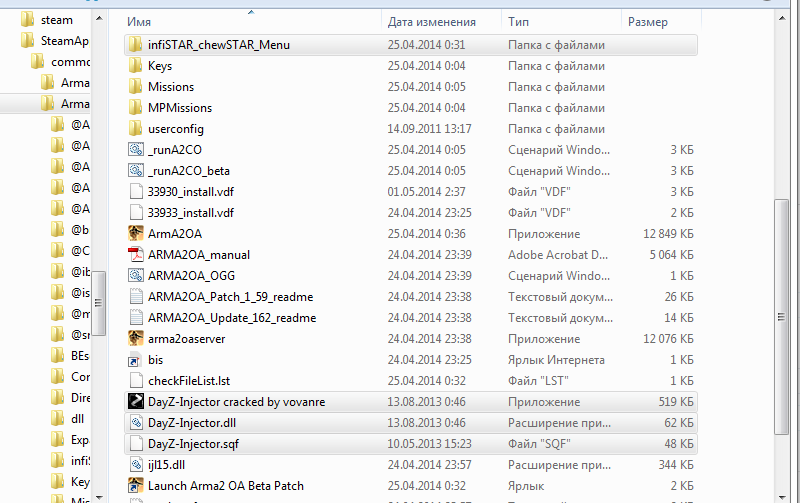
Task: Open the infiSTAR_chewSTAR_Menu folder icon
Action: click(x=136, y=45)
